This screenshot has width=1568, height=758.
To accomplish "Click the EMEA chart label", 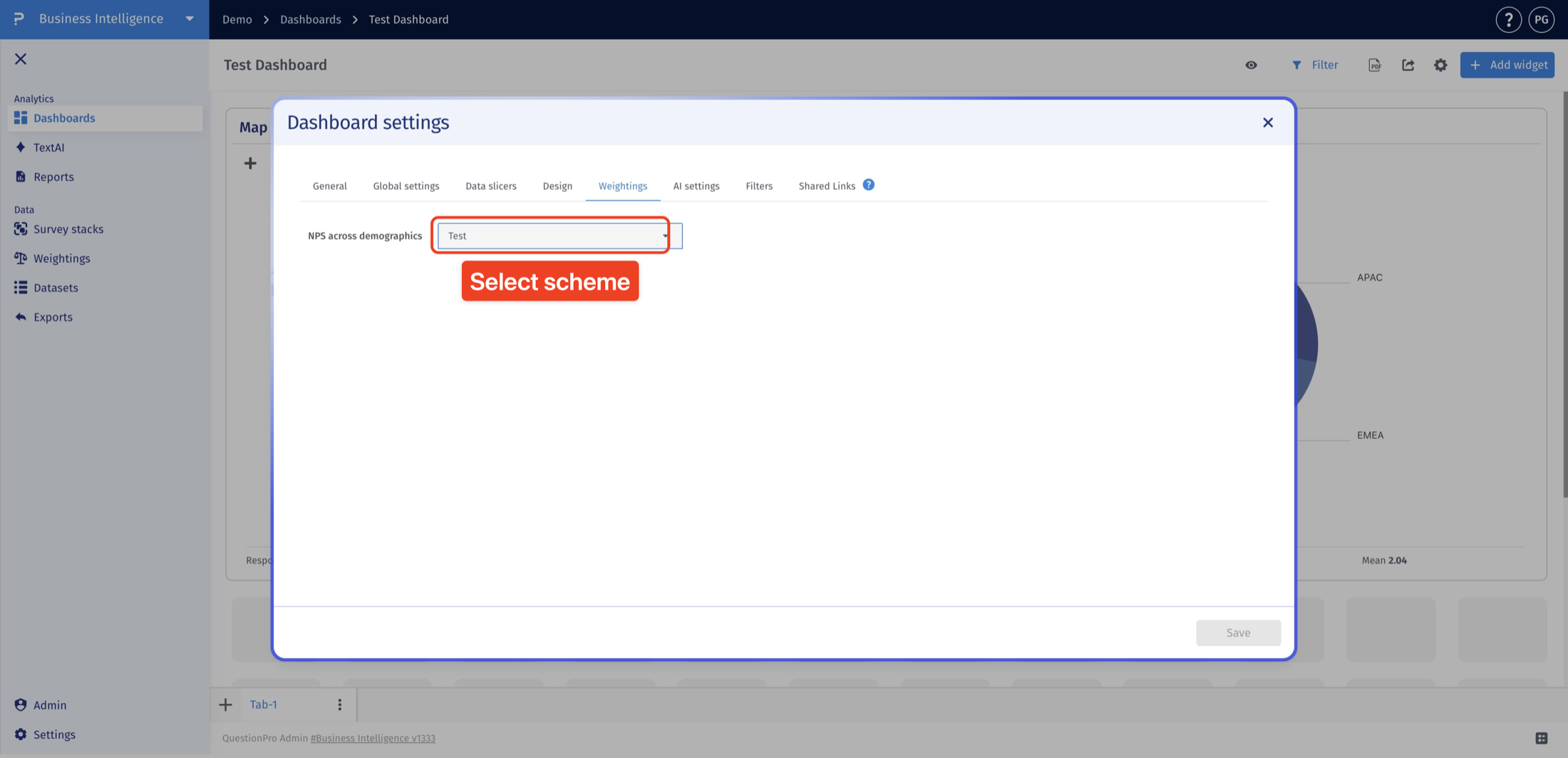I will (x=1370, y=435).
